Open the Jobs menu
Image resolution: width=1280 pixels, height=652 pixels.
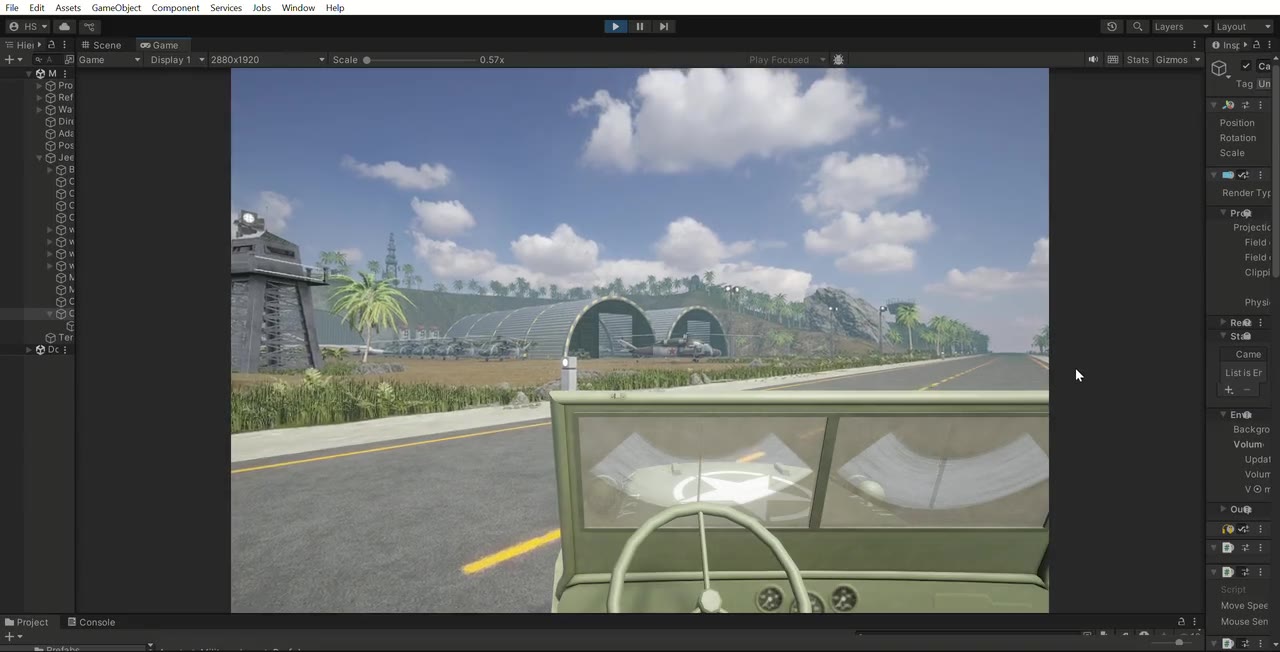[261, 8]
